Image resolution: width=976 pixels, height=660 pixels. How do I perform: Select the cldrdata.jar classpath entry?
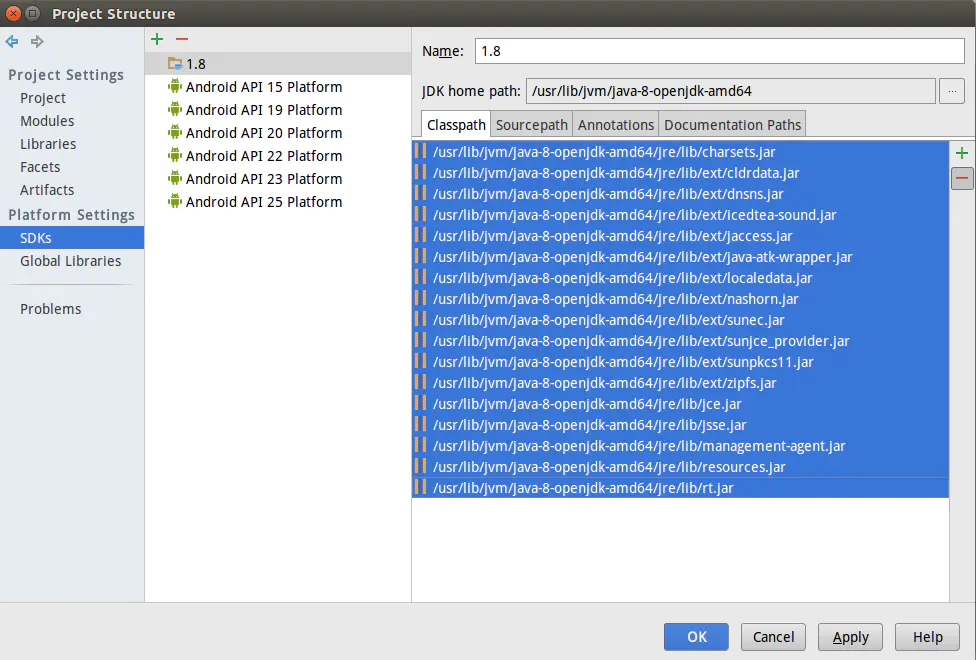click(x=680, y=173)
